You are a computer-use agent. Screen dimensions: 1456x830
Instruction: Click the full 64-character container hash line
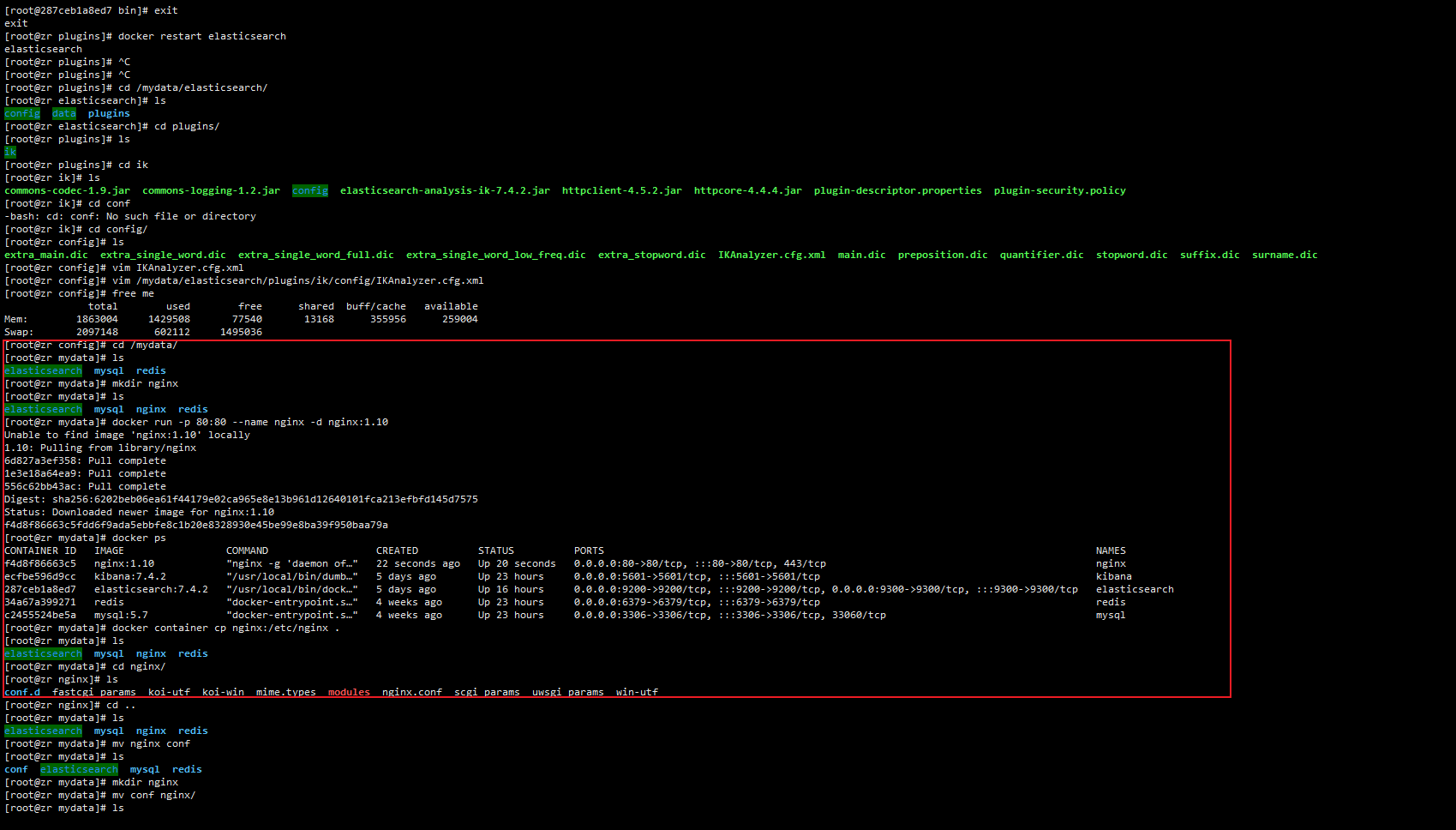[196, 525]
